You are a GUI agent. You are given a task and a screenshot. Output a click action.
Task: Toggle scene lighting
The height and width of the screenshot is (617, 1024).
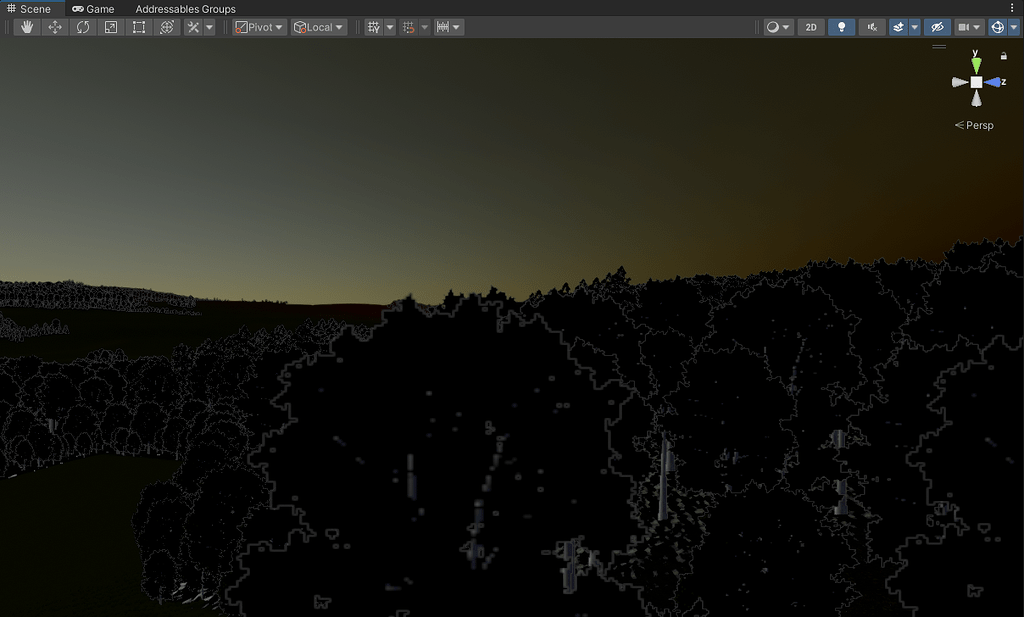tap(841, 27)
